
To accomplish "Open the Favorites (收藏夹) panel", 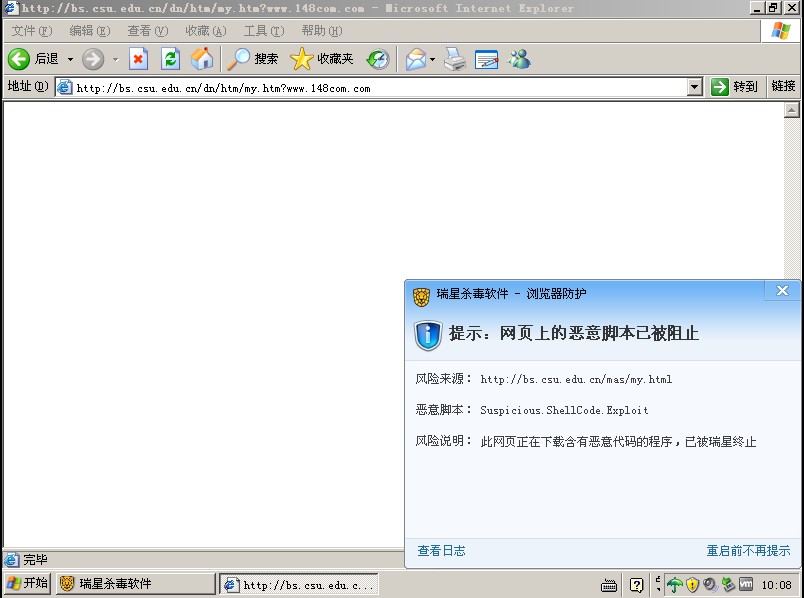I will 322,59.
